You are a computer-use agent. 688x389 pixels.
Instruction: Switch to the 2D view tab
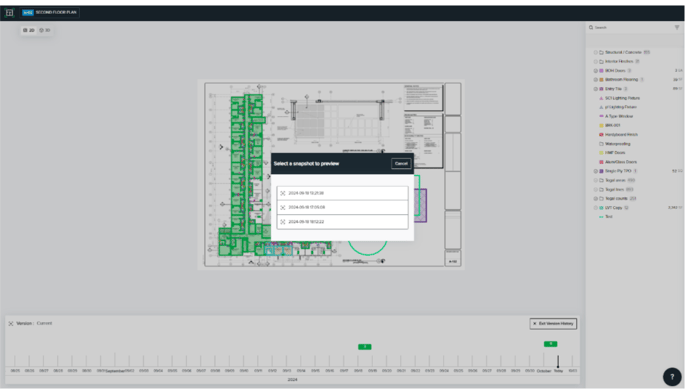point(29,30)
